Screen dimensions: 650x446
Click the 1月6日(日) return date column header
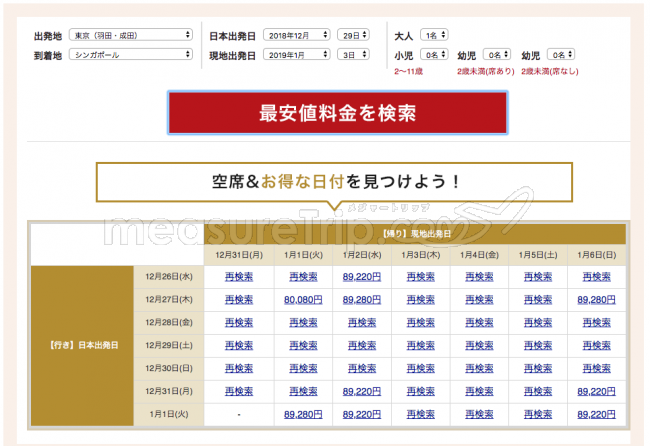[597, 255]
